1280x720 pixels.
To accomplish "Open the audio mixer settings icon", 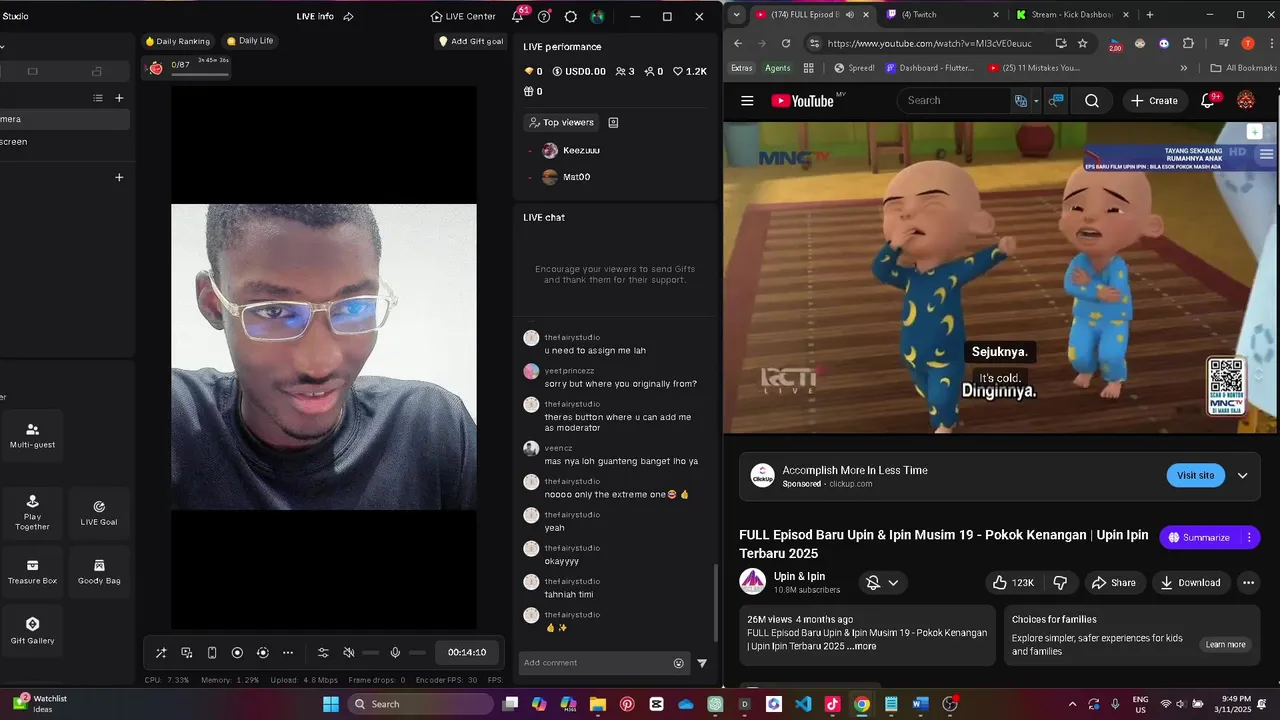I will coord(323,652).
